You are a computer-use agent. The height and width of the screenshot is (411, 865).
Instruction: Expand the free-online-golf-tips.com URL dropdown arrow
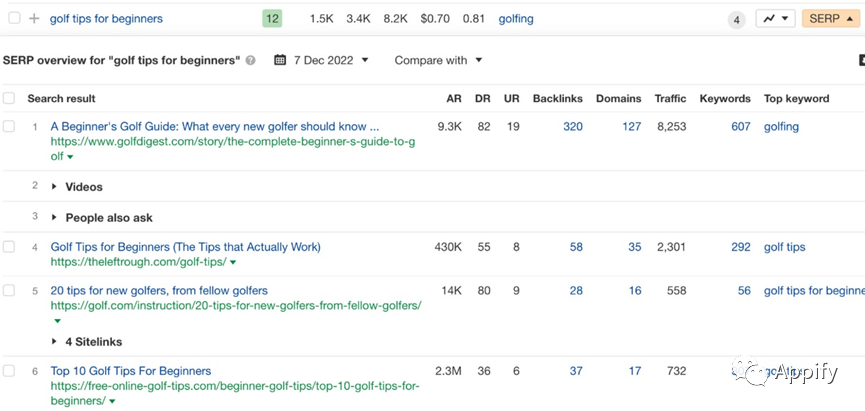coord(113,401)
